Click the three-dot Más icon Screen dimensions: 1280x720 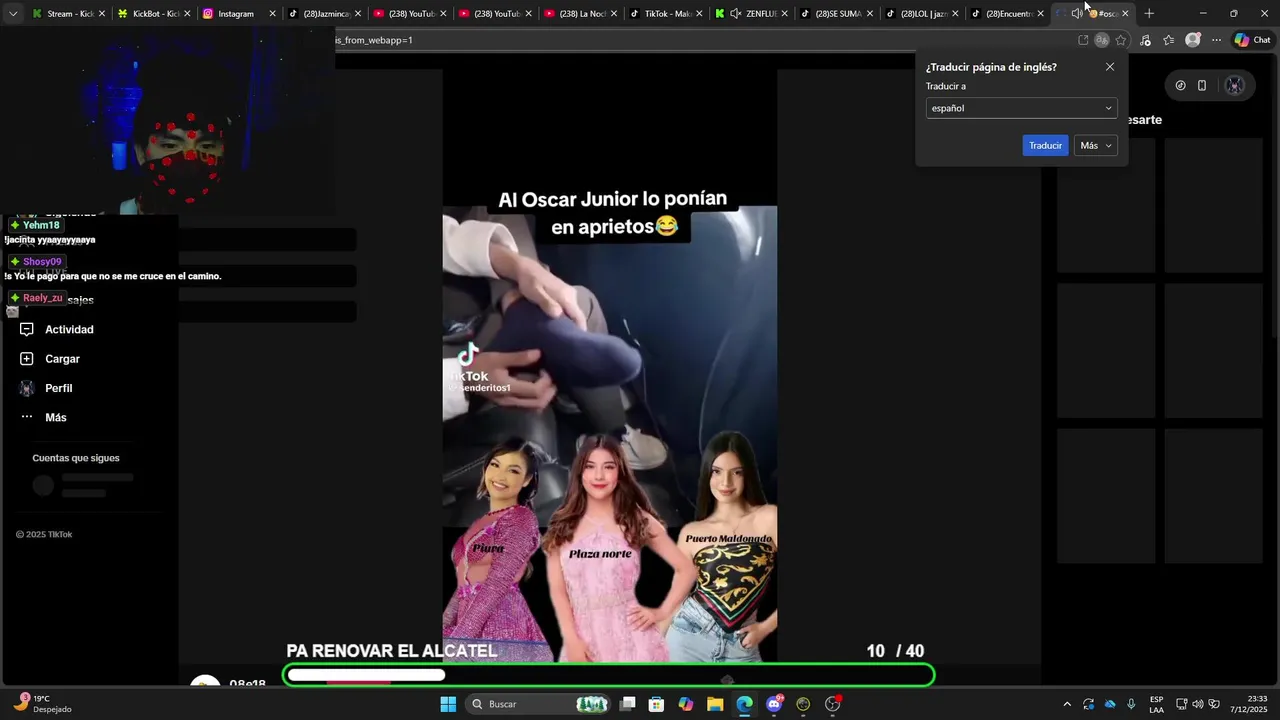pyautogui.click(x=27, y=417)
